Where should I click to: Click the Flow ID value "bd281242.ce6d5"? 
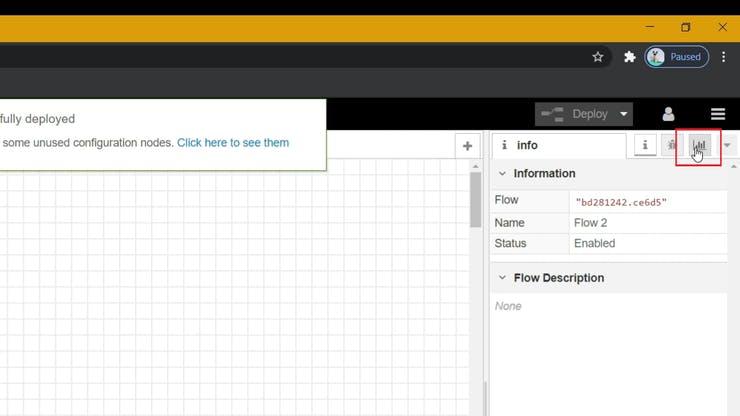620,202
